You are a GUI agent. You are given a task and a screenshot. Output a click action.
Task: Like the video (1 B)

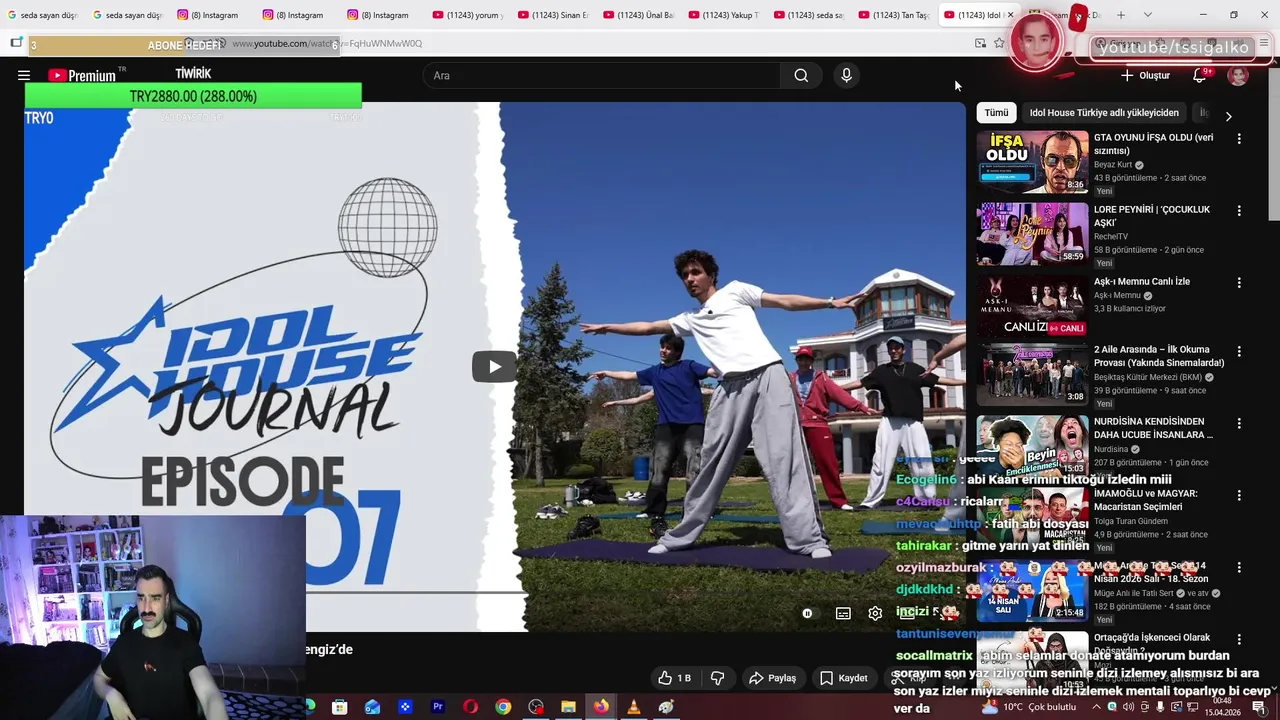(675, 678)
